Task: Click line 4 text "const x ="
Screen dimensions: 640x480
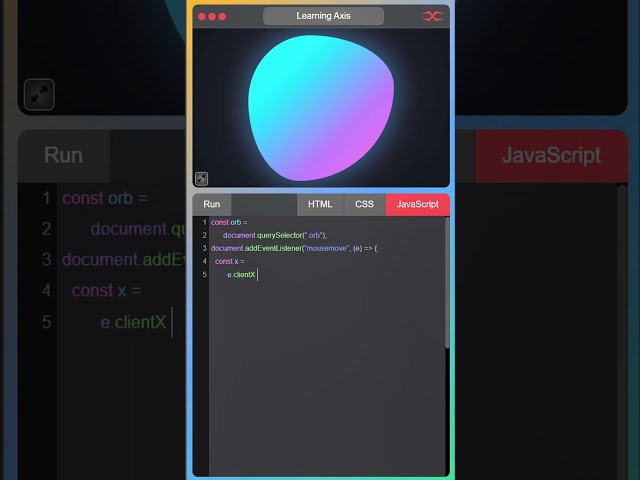Action: click(230, 261)
